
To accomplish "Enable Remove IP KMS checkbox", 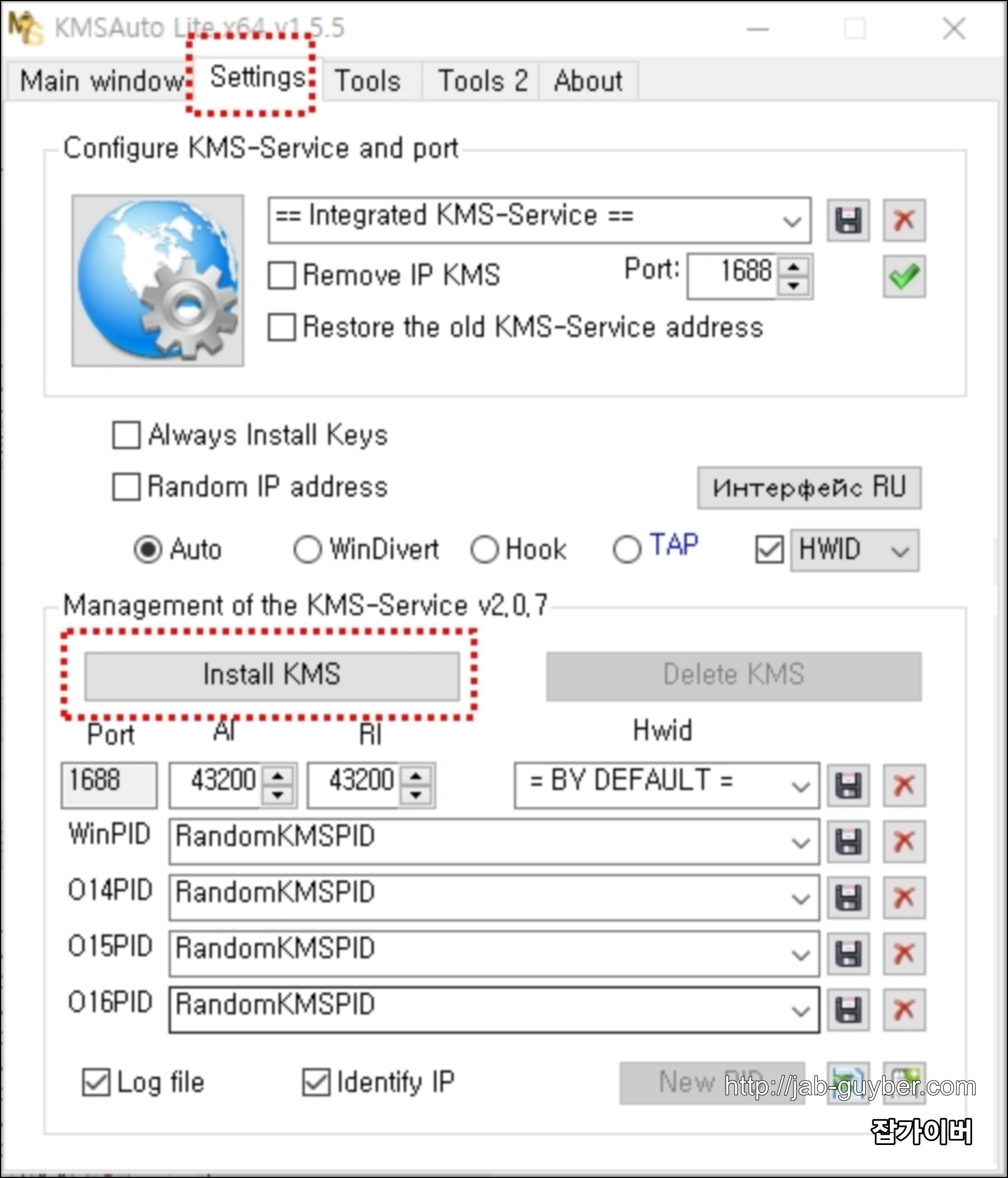I will click(282, 275).
